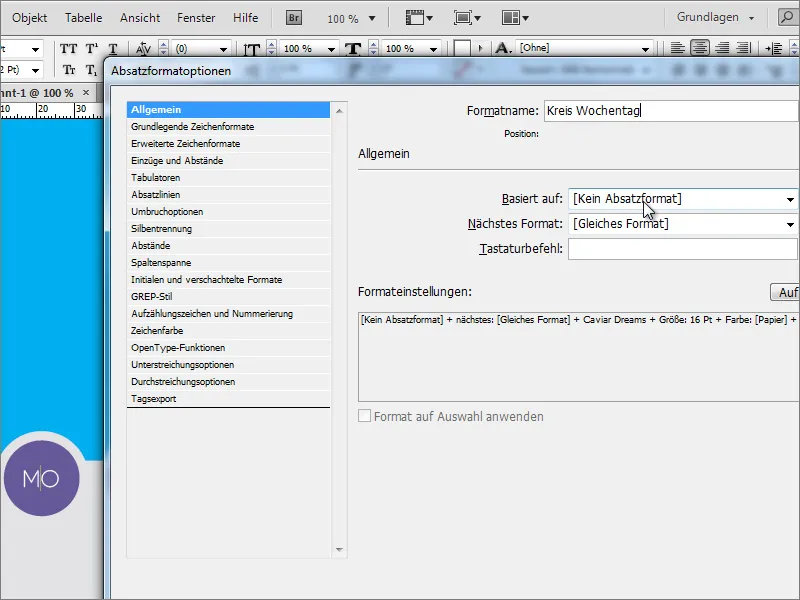Select Tabulatoren category
The height and width of the screenshot is (600, 800).
[x=229, y=178]
